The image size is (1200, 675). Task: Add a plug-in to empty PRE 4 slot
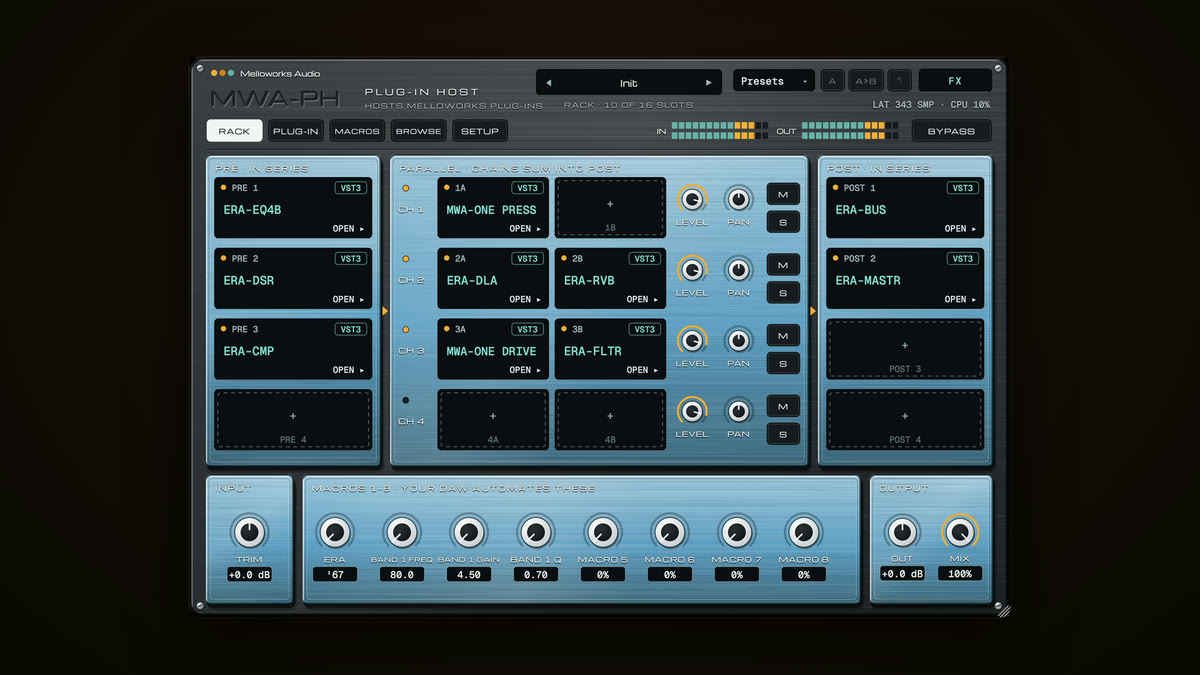pos(293,420)
